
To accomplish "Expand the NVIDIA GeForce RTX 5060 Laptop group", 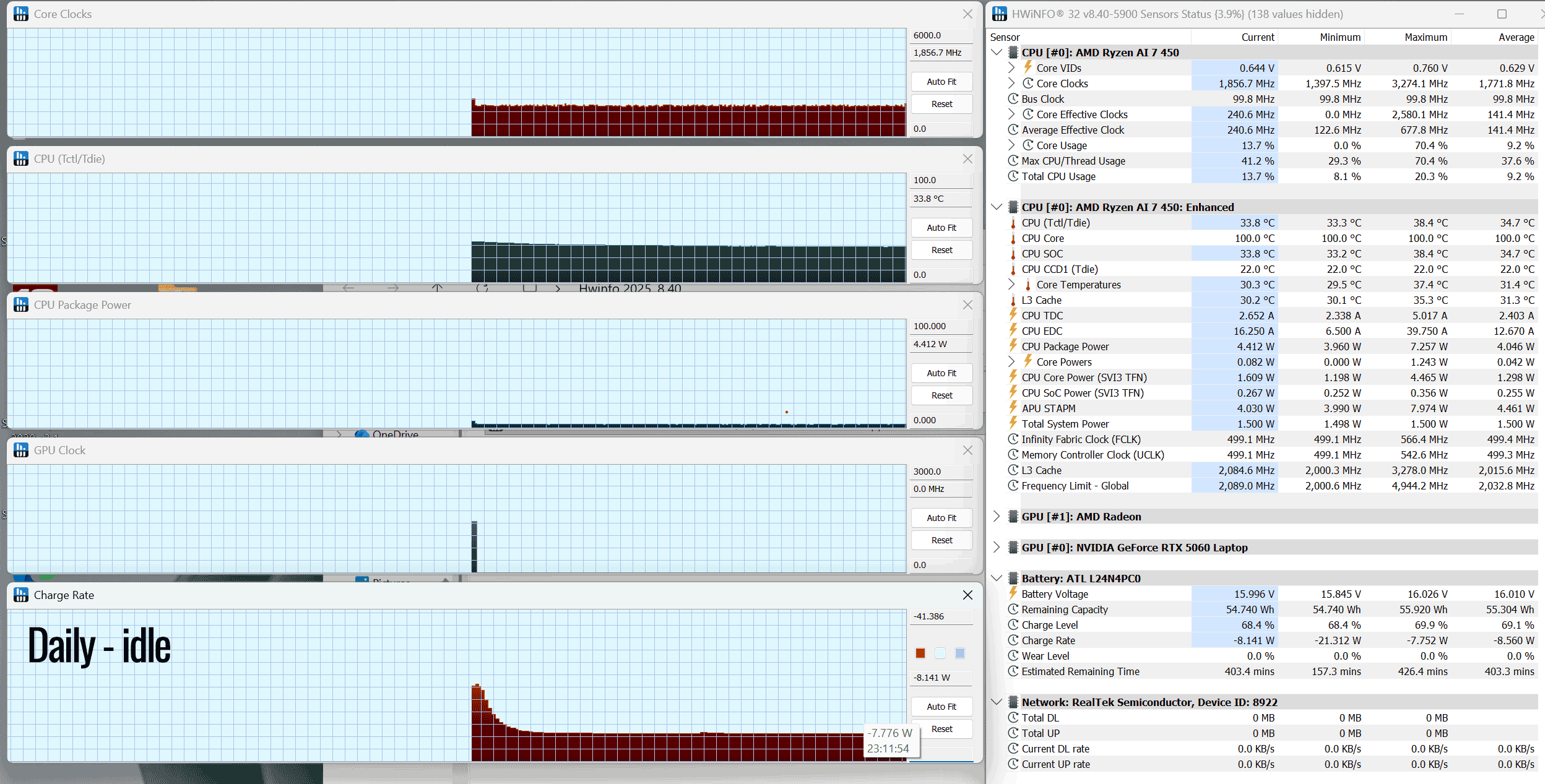I will (997, 547).
